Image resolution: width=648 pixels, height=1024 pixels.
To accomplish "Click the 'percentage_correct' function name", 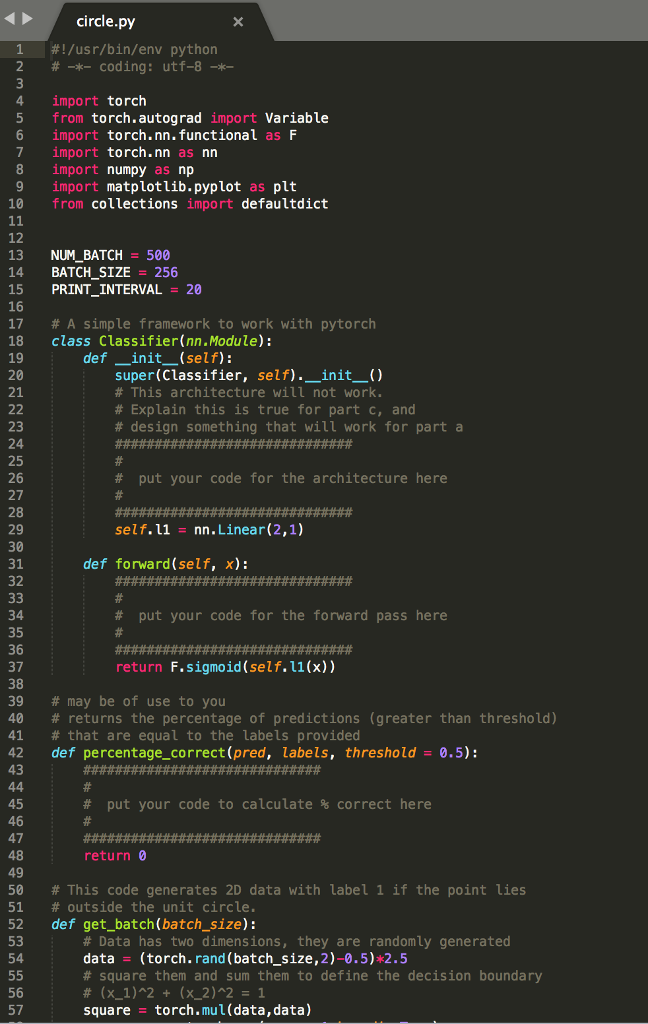I will click(x=154, y=752).
